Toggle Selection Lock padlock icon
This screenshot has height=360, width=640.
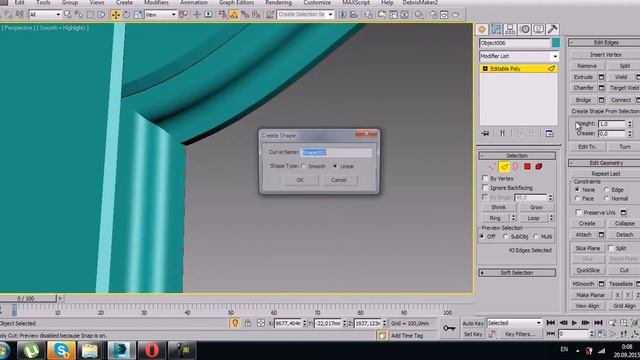tap(247, 323)
